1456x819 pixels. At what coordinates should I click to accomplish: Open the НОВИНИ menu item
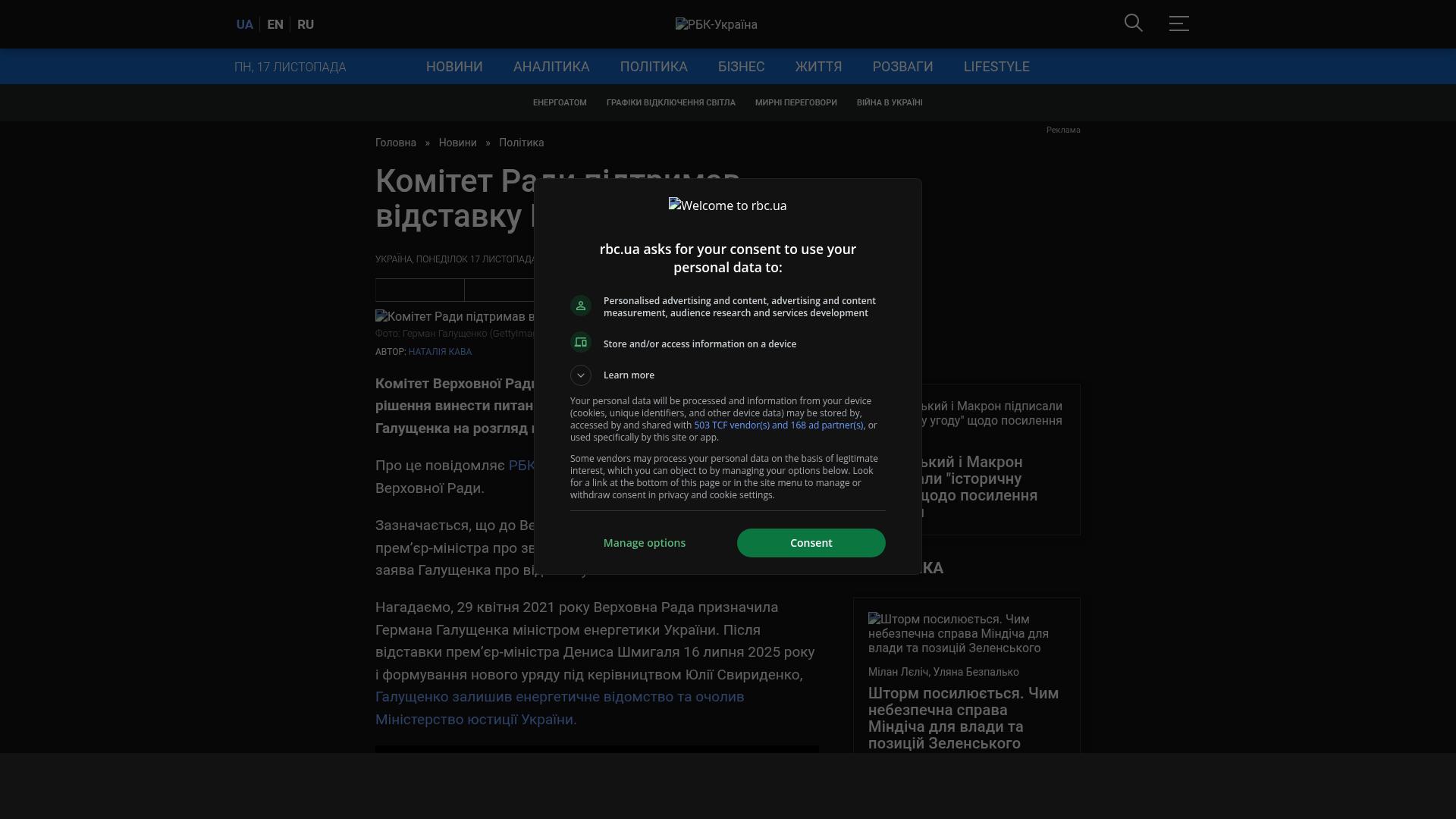(x=454, y=67)
